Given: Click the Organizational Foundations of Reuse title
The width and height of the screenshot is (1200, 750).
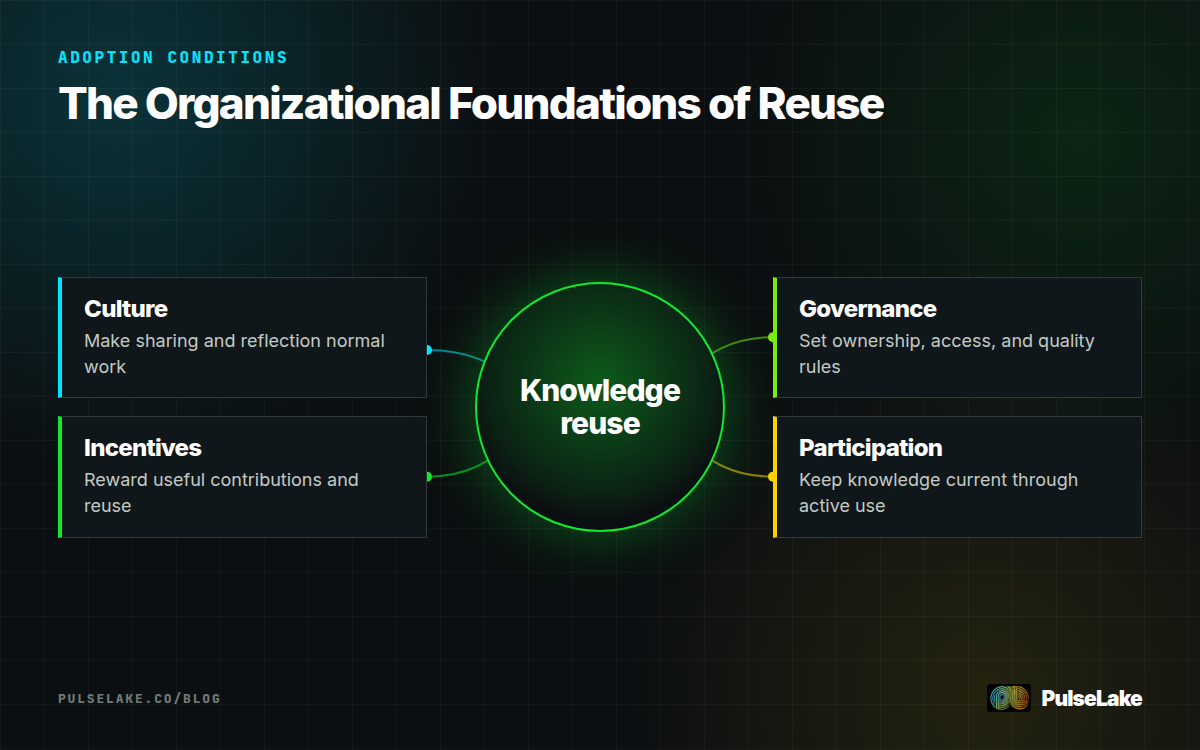Looking at the screenshot, I should click(x=471, y=104).
